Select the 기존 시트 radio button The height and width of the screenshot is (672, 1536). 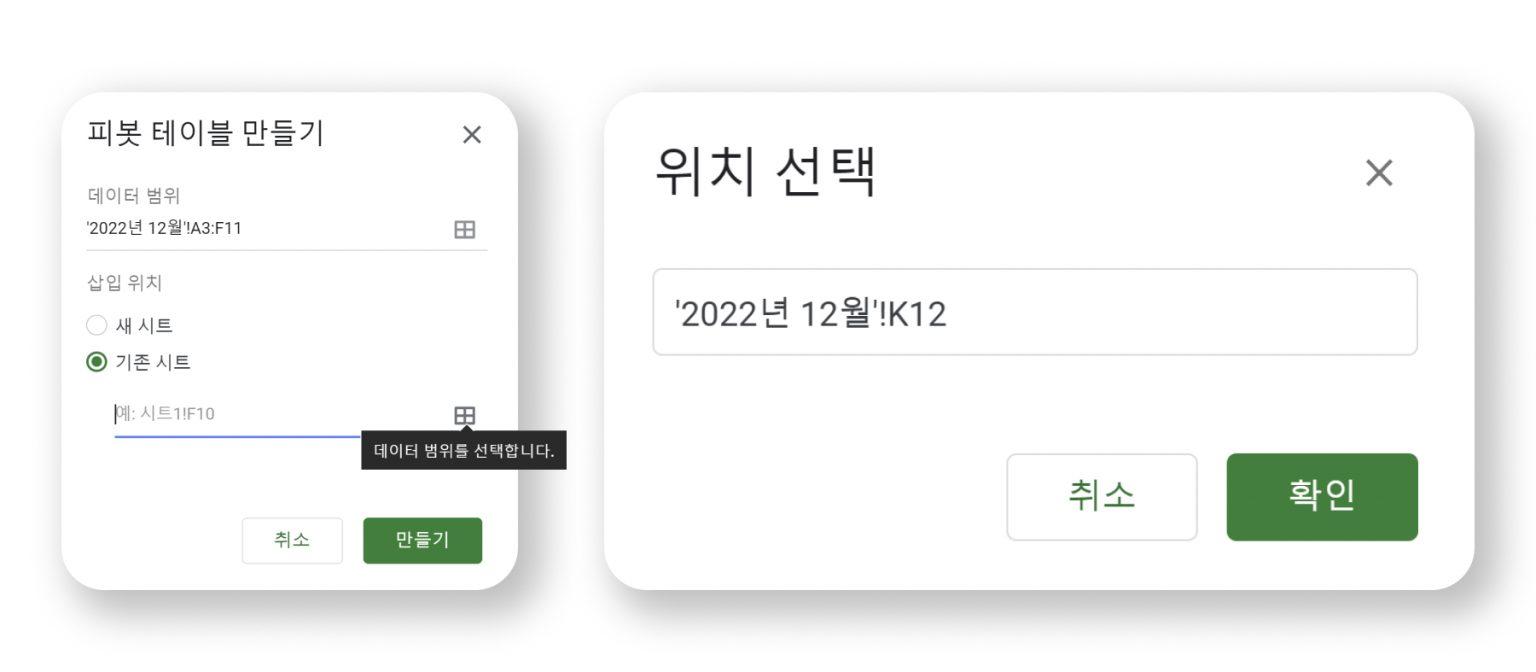point(97,362)
